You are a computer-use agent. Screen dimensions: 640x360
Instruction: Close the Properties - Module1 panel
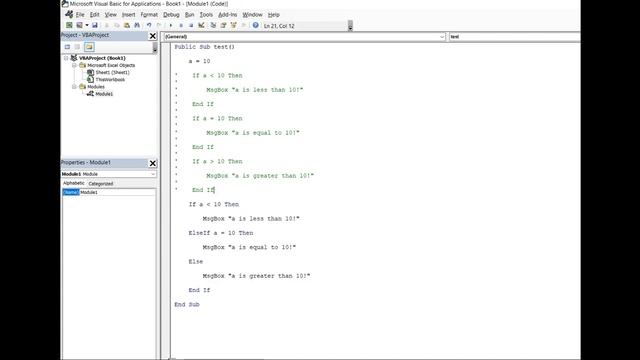153,163
